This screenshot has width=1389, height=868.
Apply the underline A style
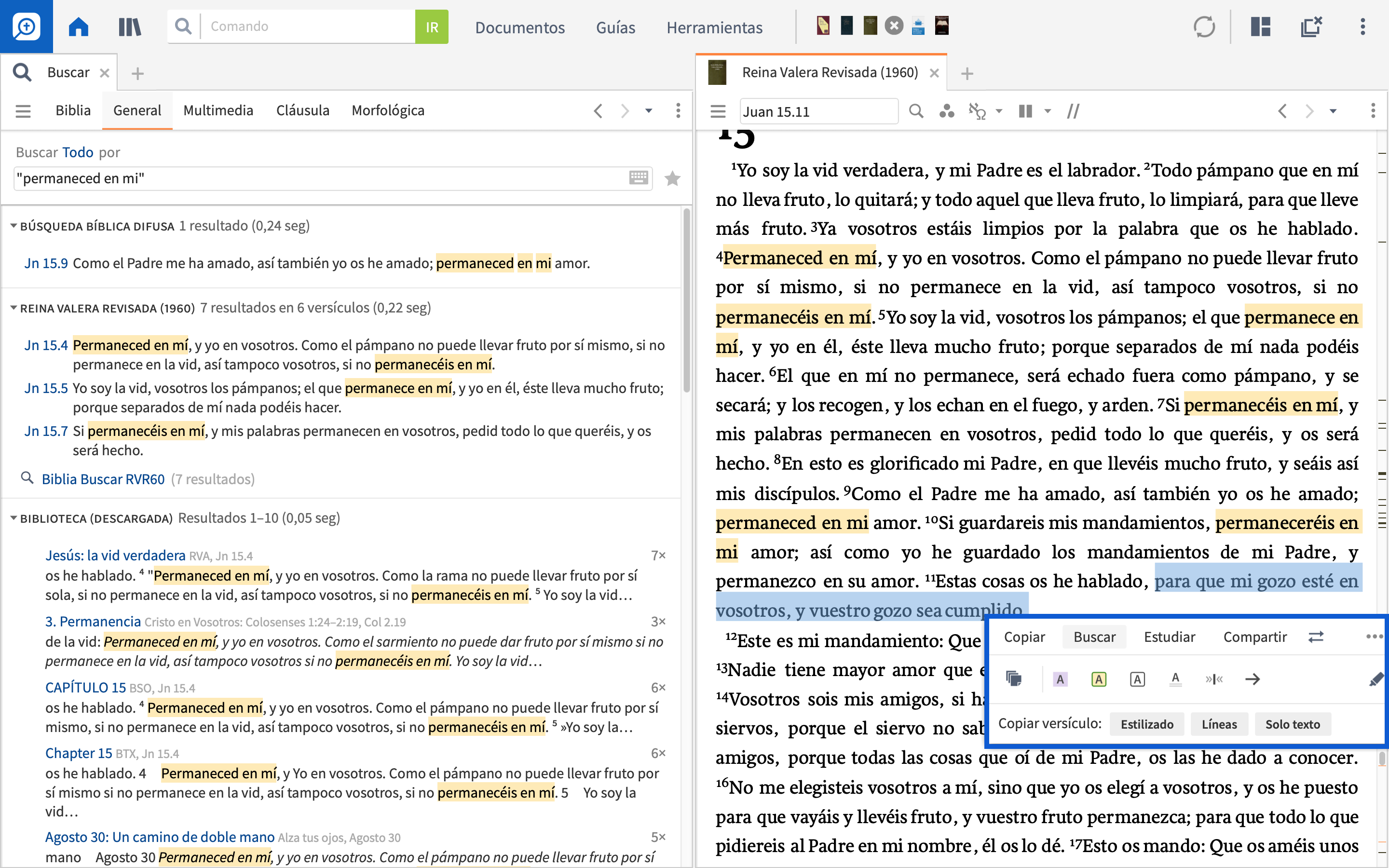tap(1175, 679)
